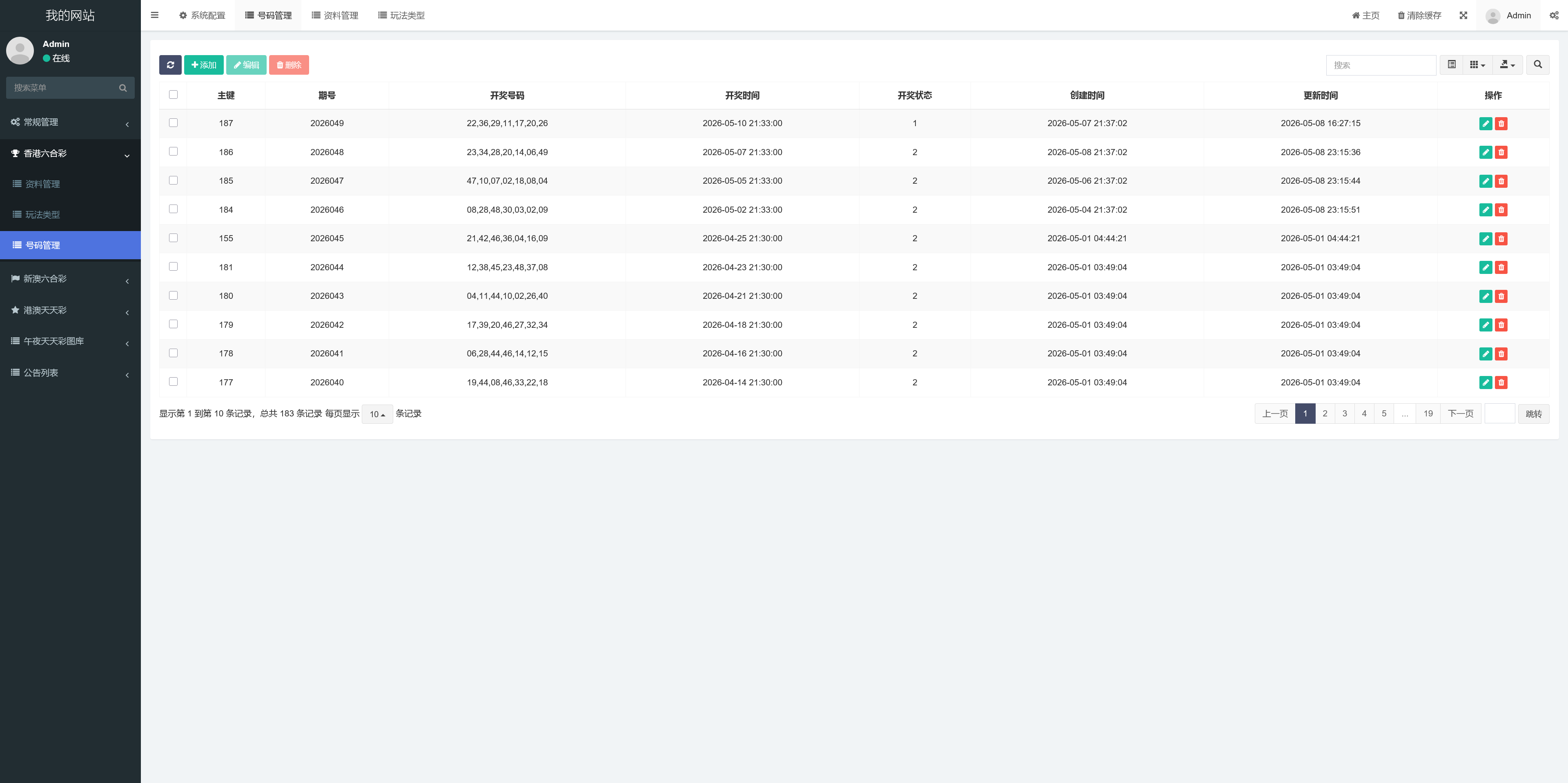1568x783 pixels.
Task: Switch to the 玩法类型 top tab
Action: coord(401,15)
